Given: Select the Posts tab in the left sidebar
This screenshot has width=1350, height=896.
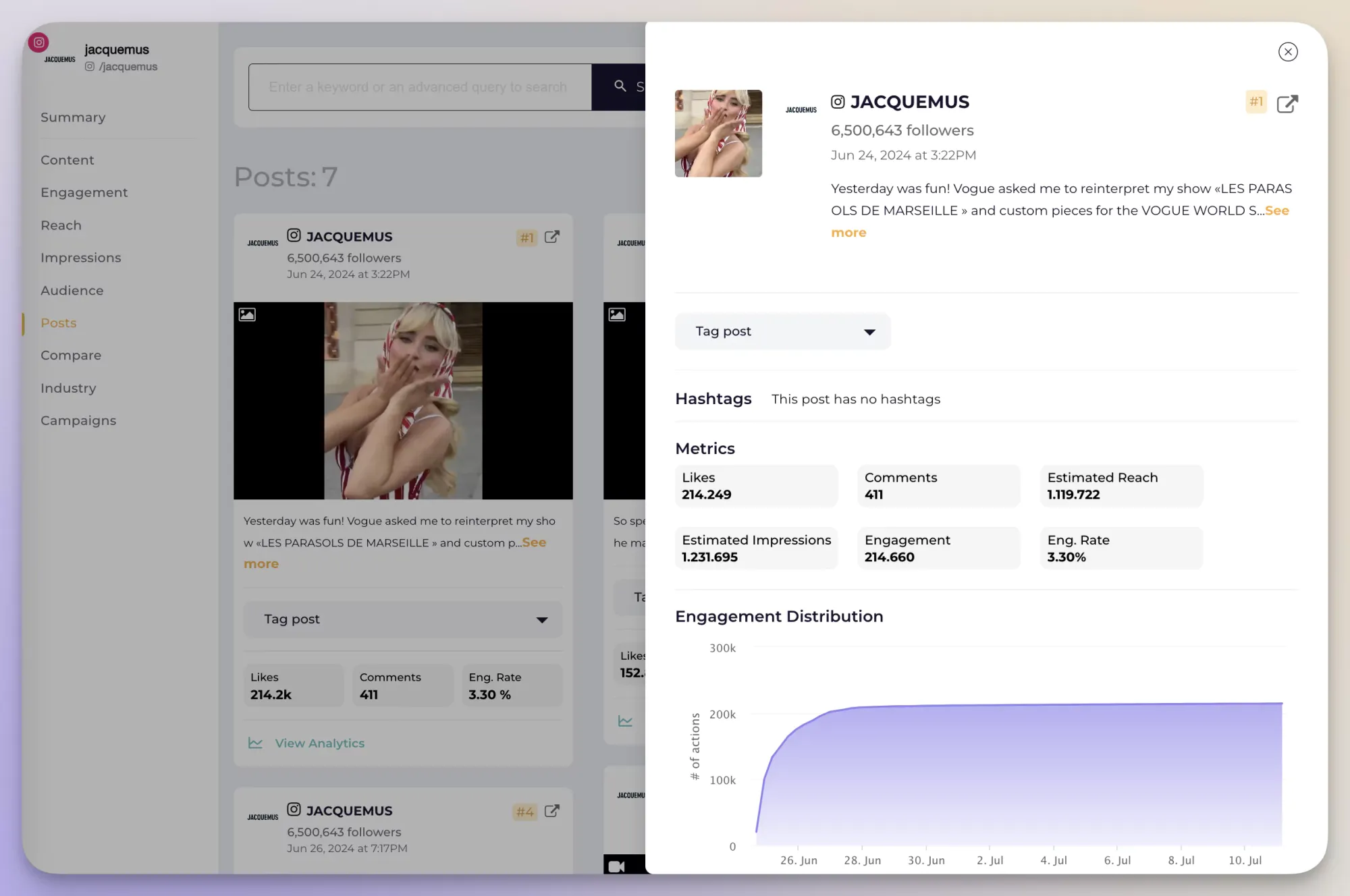Looking at the screenshot, I should 58,322.
